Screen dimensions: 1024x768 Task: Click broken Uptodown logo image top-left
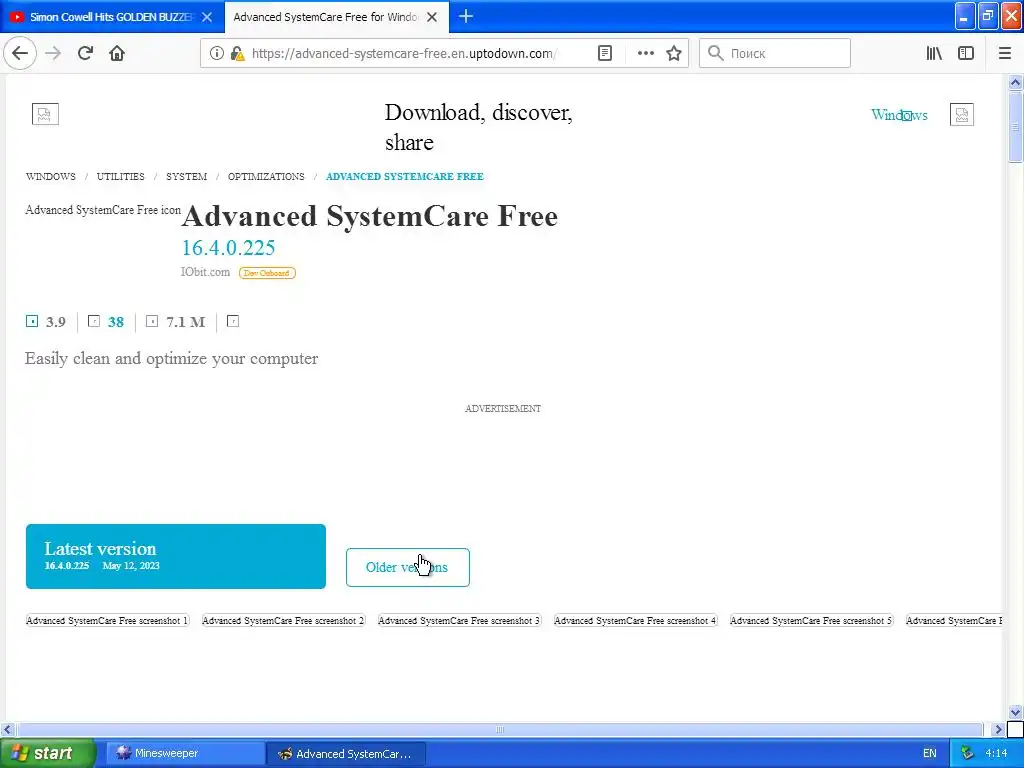pyautogui.click(x=45, y=114)
